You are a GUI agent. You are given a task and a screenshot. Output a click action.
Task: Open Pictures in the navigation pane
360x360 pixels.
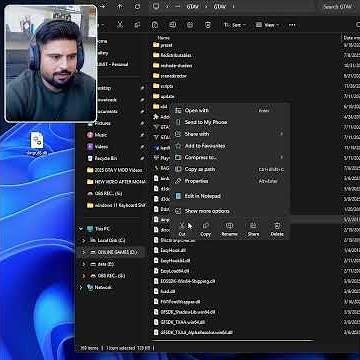(x=102, y=123)
